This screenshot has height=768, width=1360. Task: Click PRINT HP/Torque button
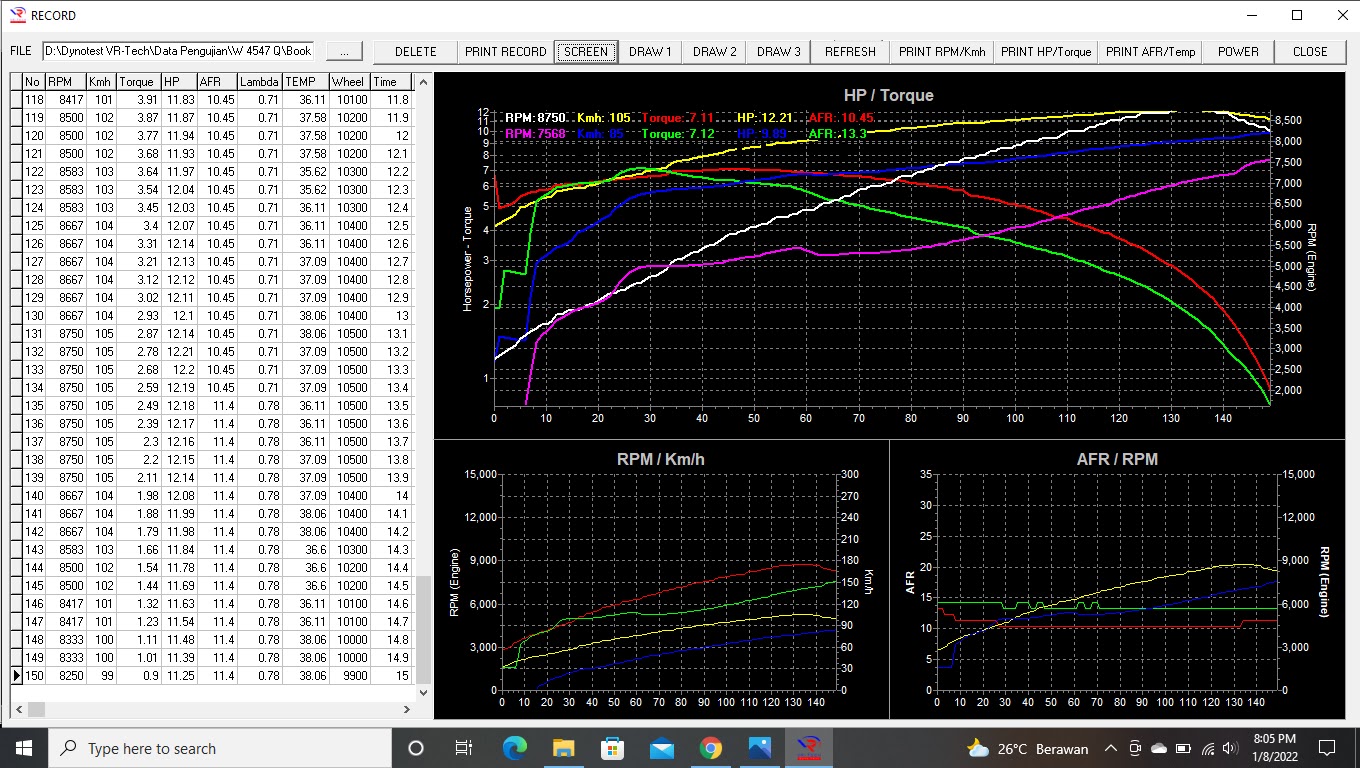[x=1046, y=51]
